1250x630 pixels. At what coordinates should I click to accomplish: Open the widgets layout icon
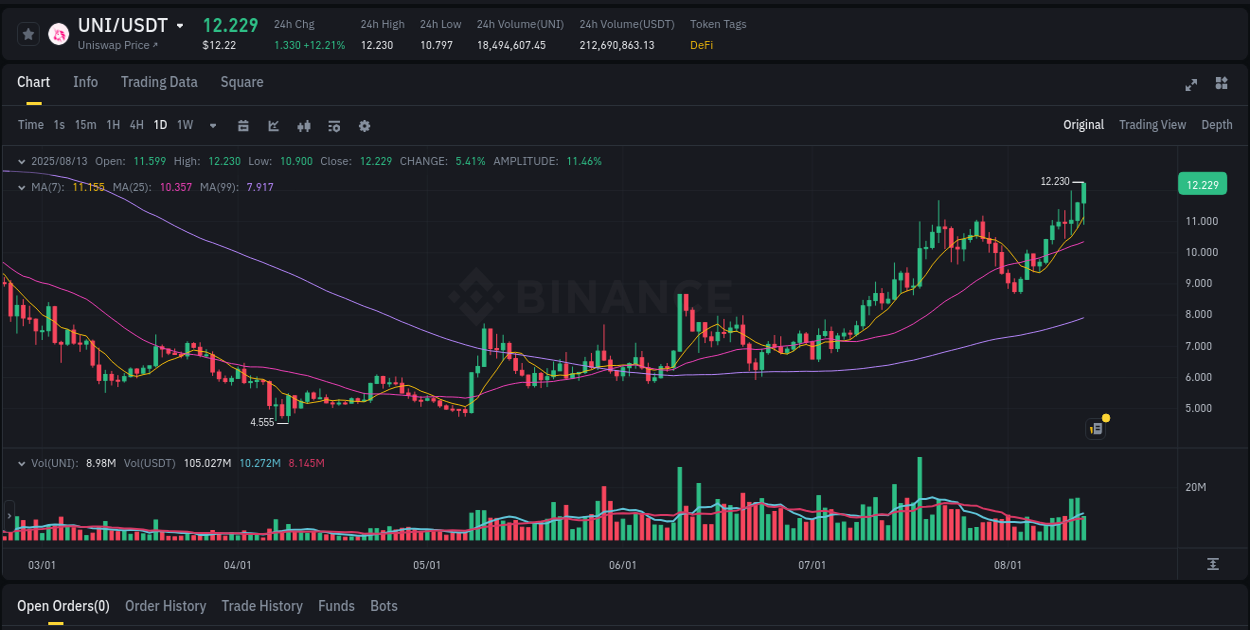pos(1220,85)
